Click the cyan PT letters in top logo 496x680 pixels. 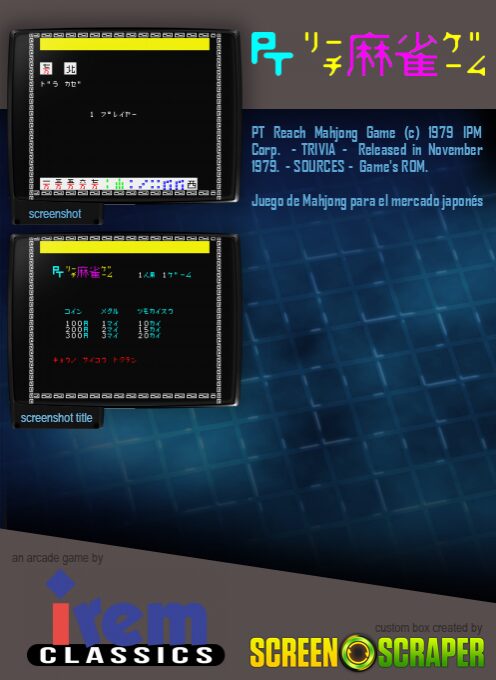tap(272, 56)
